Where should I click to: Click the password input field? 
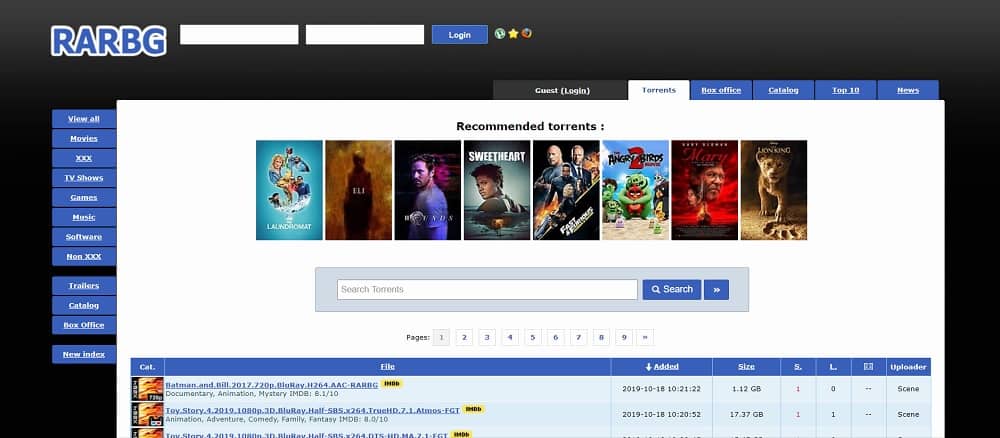(365, 34)
